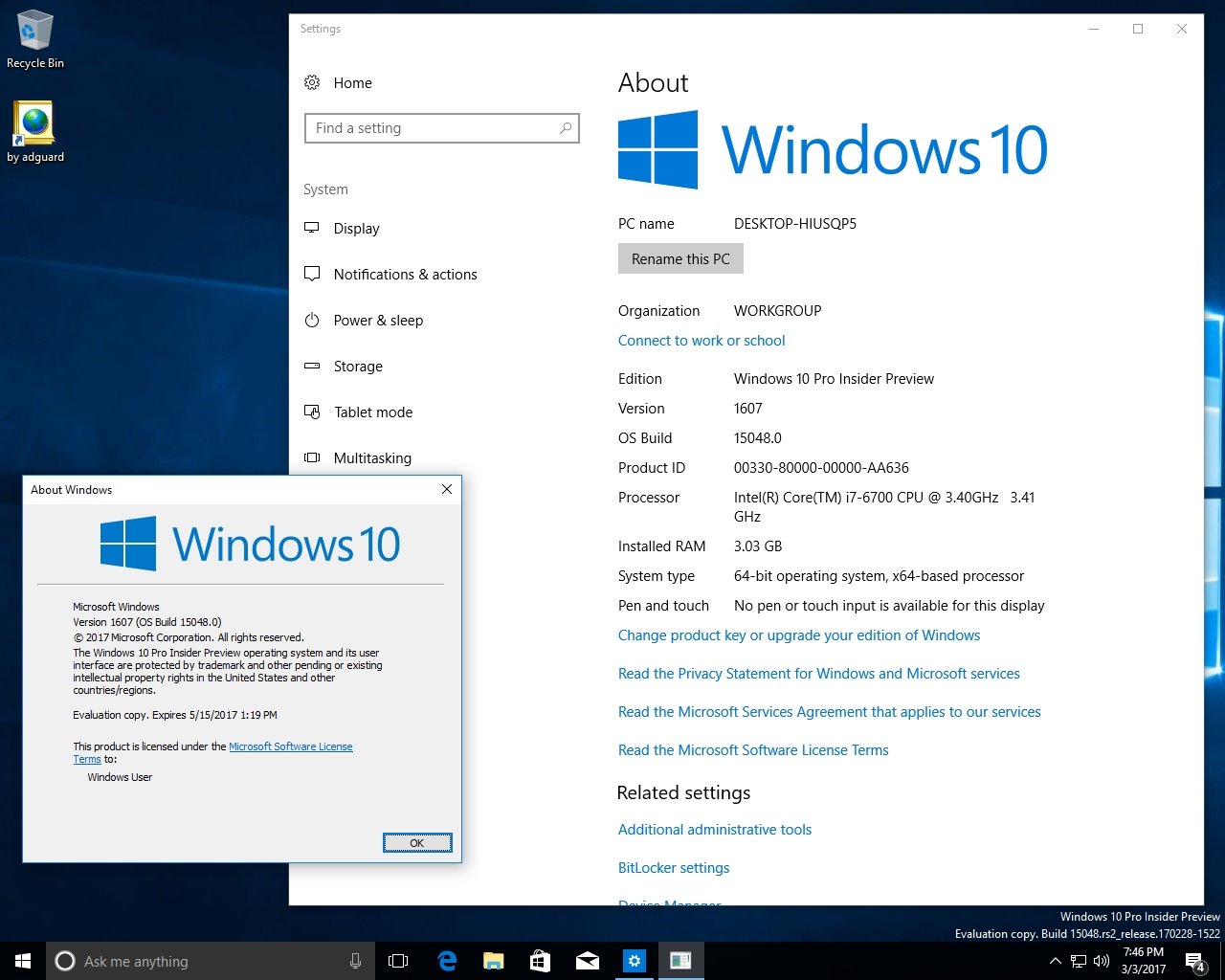Open the Microsoft Services Agreement link
The height and width of the screenshot is (980, 1225).
(x=830, y=712)
